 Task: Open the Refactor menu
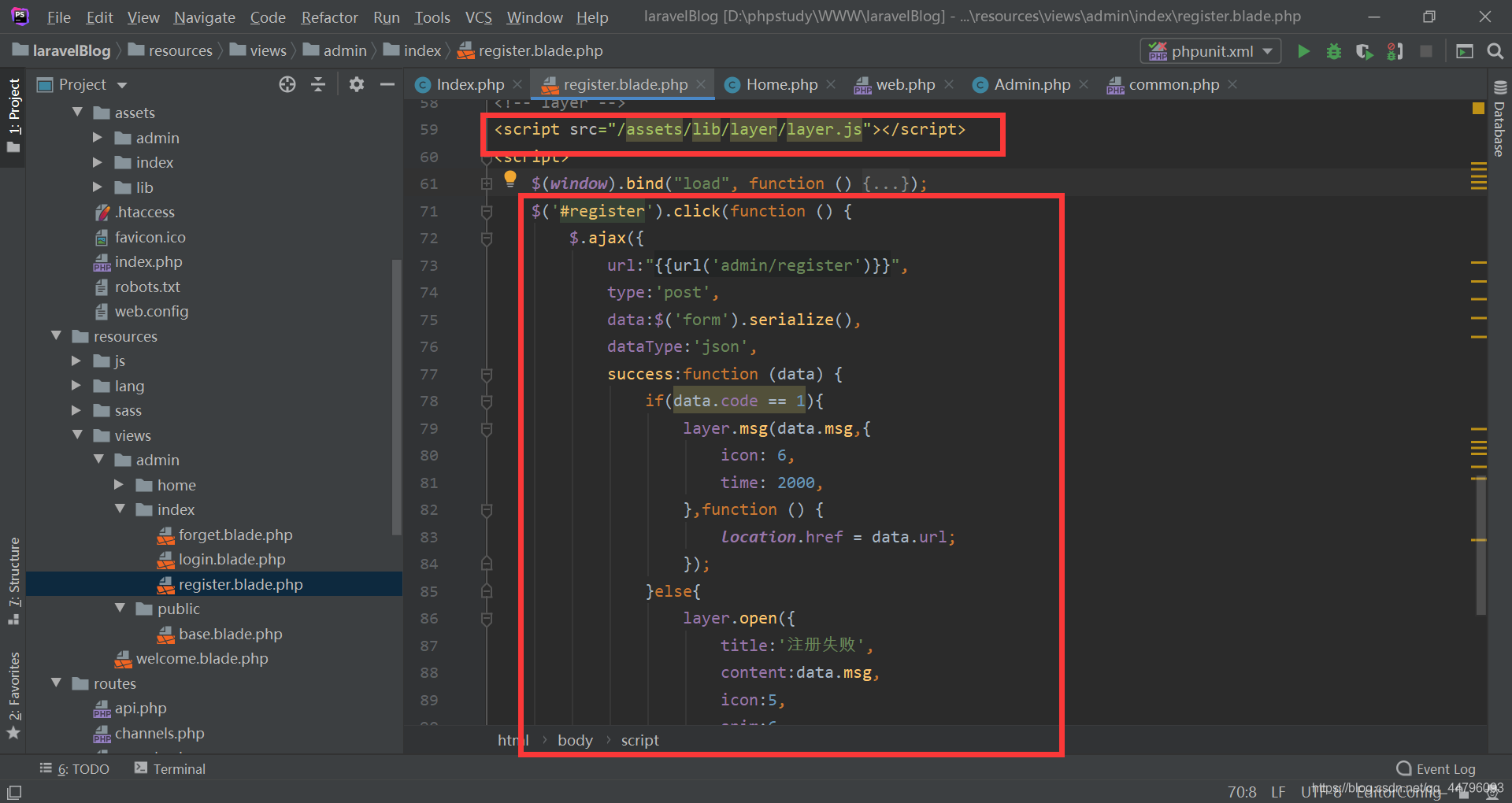329,17
